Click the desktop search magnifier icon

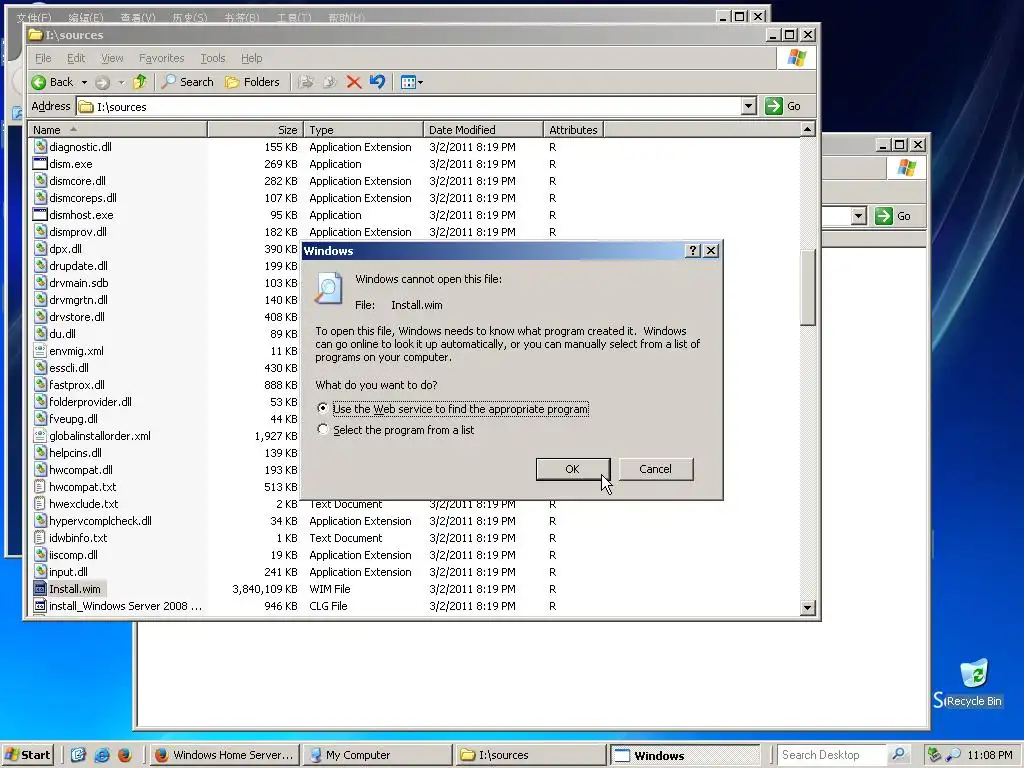[x=899, y=755]
